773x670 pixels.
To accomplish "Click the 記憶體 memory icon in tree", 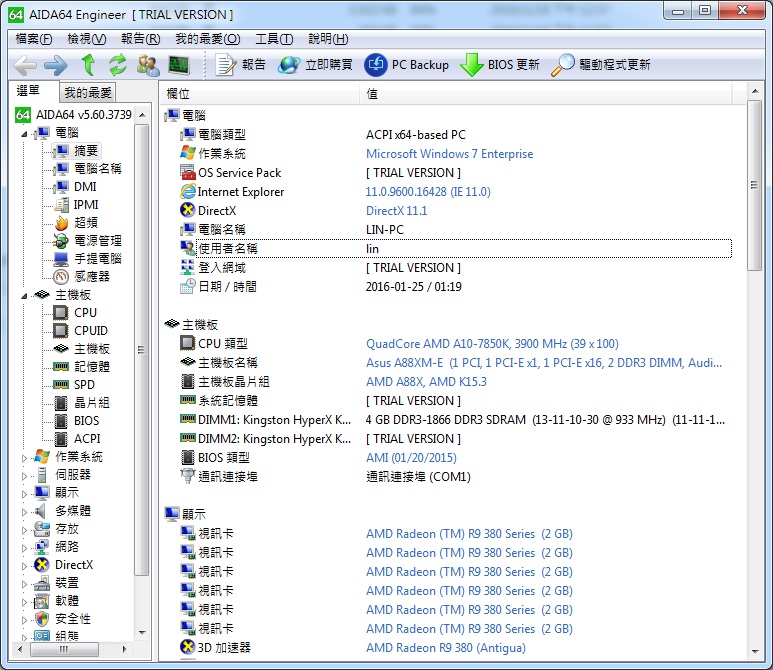I will click(61, 367).
